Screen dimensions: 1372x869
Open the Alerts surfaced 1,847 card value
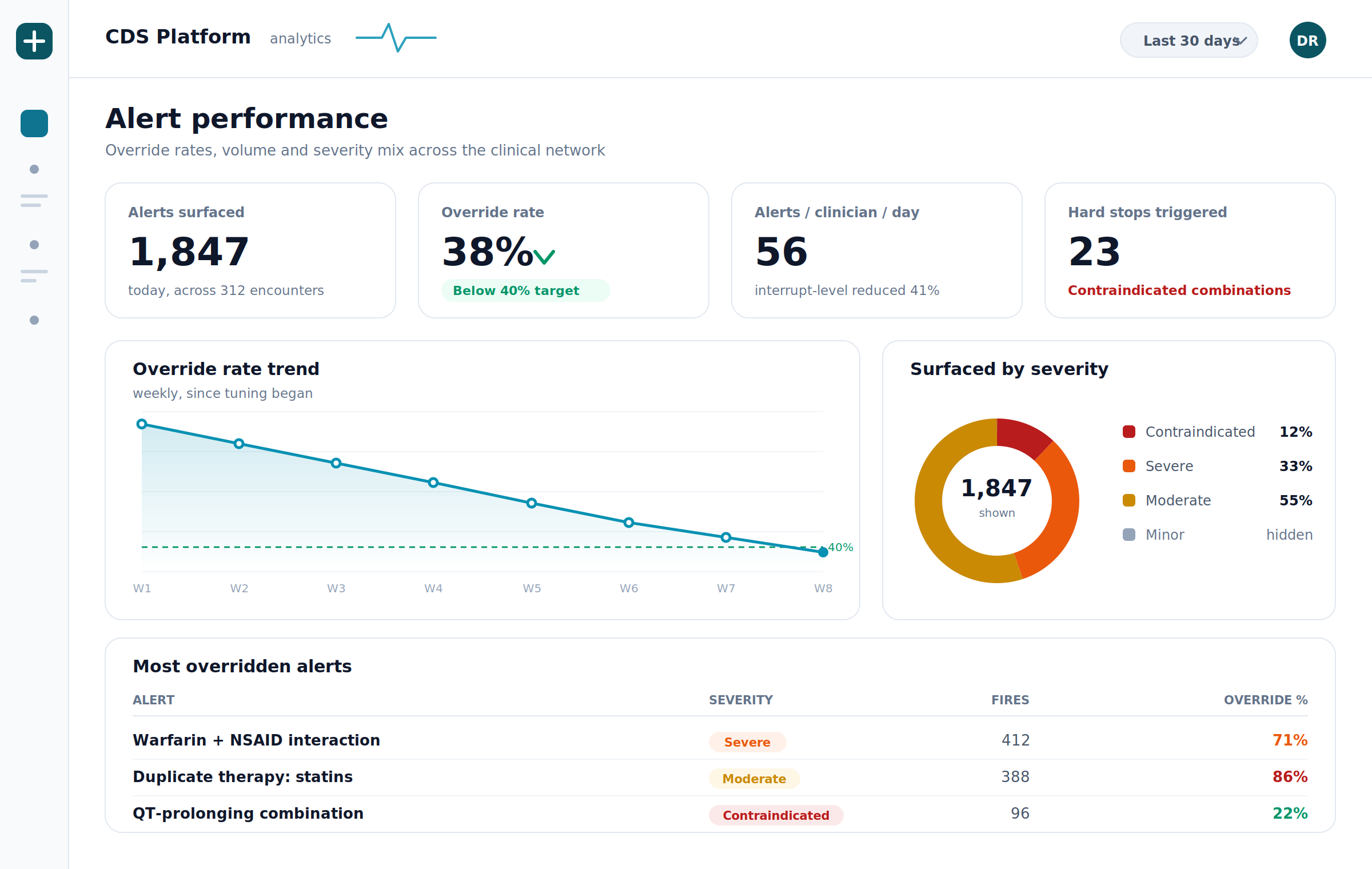(x=189, y=252)
